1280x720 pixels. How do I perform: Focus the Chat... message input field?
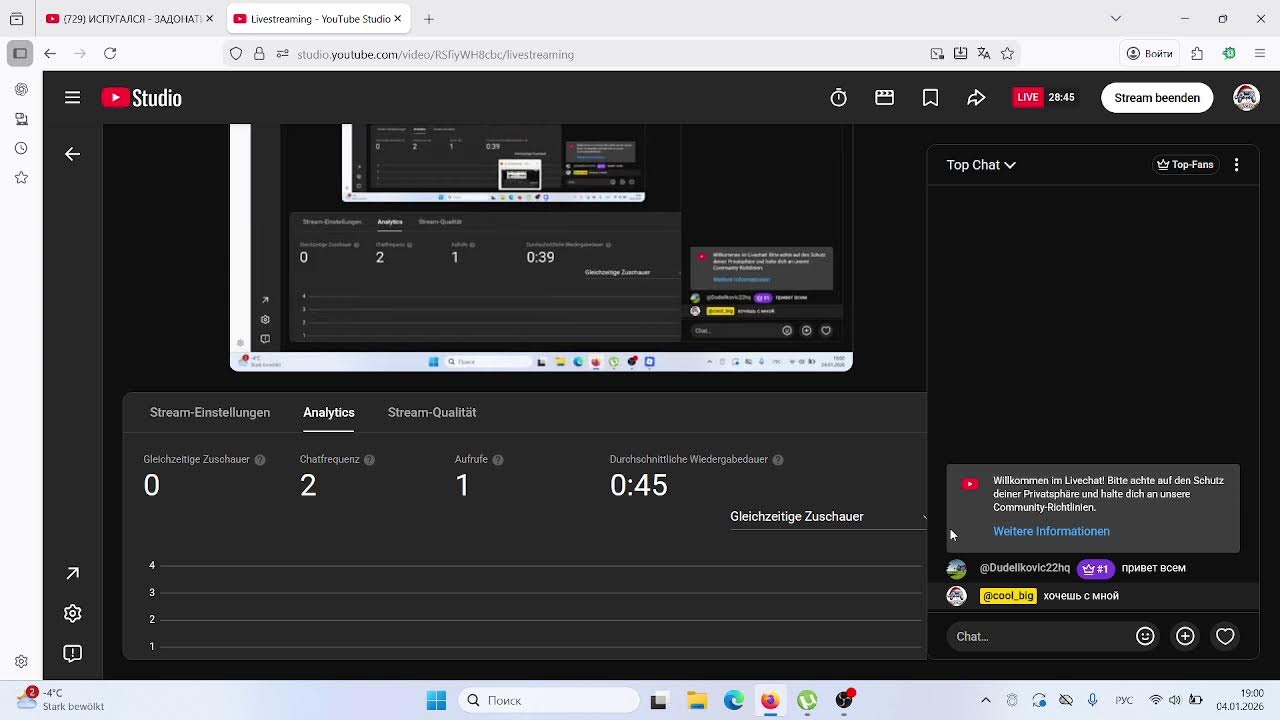click(x=1040, y=636)
